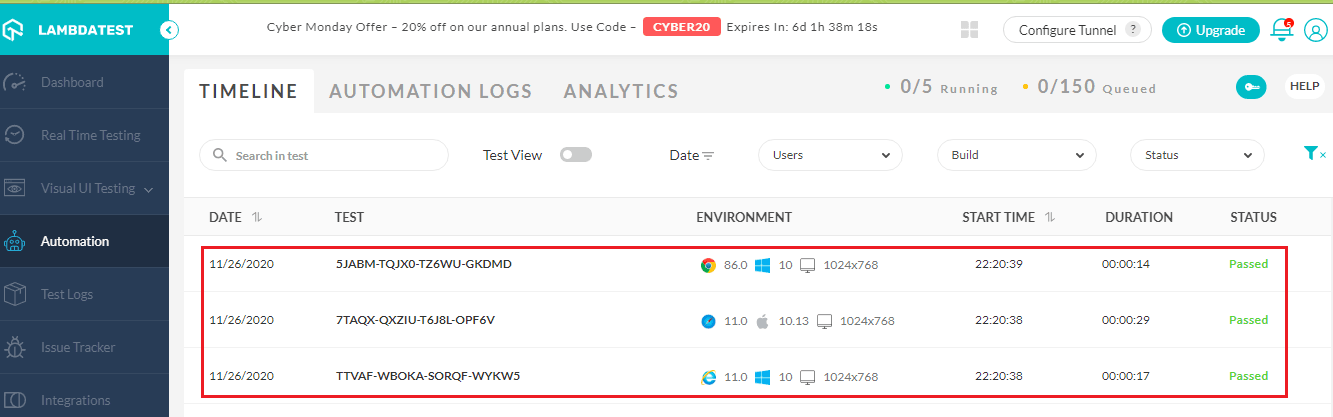
Task: Click the HELP button
Action: coord(1305,86)
